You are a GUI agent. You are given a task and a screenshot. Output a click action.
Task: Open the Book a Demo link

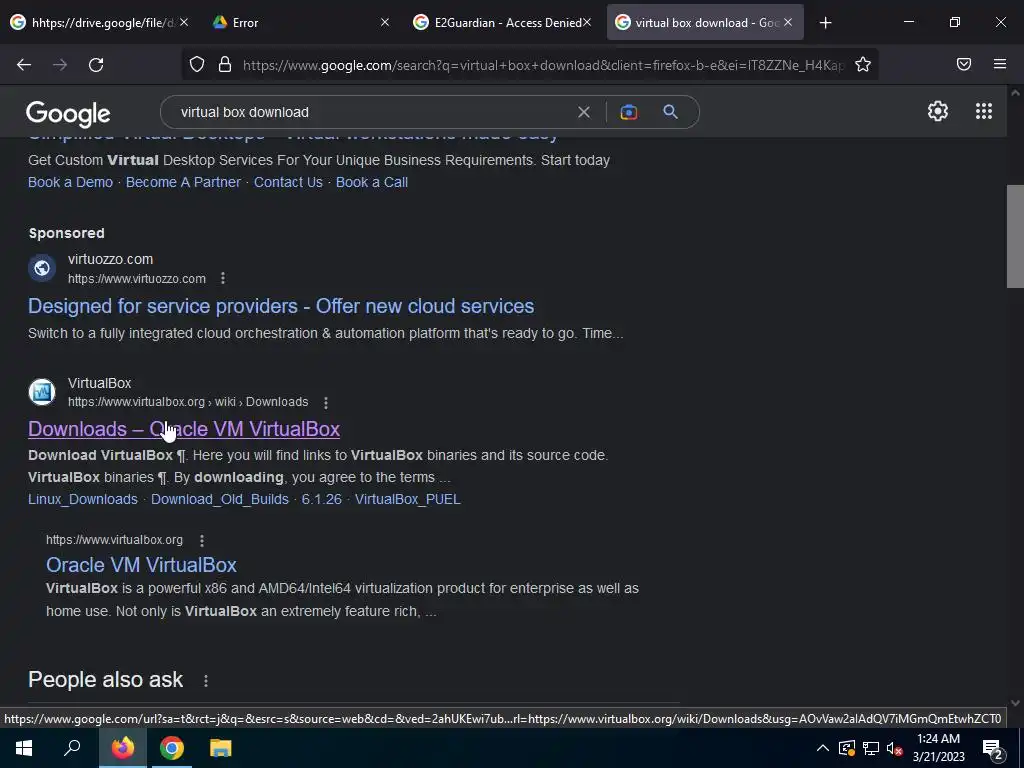(71, 182)
